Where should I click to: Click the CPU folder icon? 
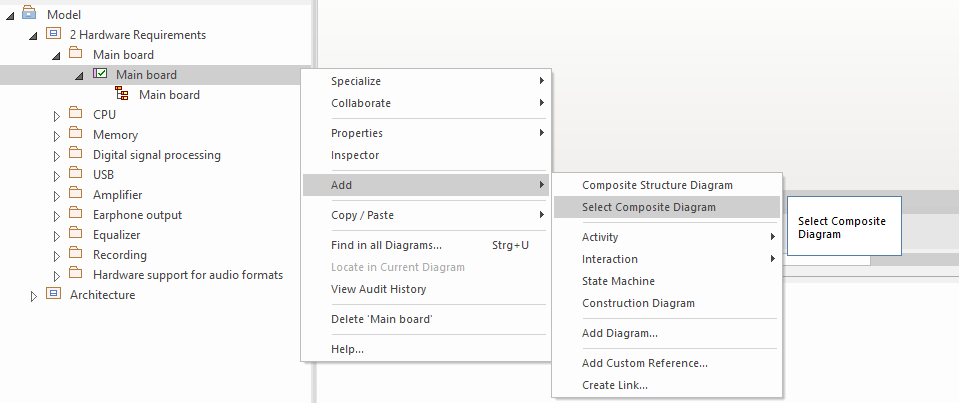[x=75, y=113]
